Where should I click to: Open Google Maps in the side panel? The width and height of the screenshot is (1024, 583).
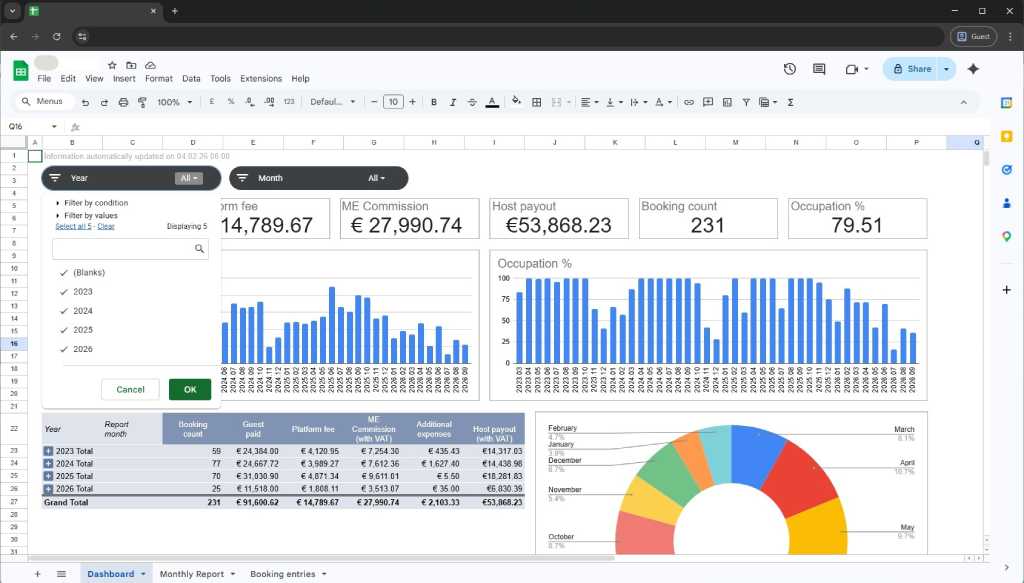[1006, 236]
